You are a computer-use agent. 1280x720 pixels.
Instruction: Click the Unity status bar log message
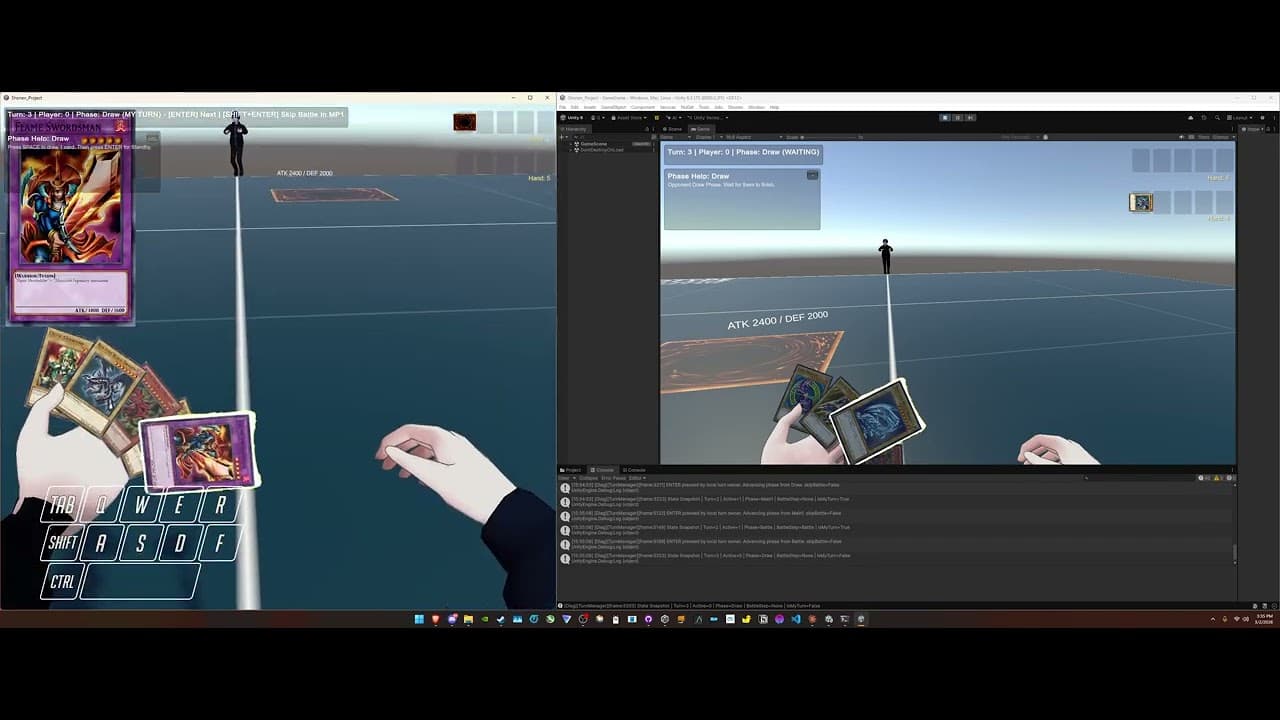[x=691, y=606]
